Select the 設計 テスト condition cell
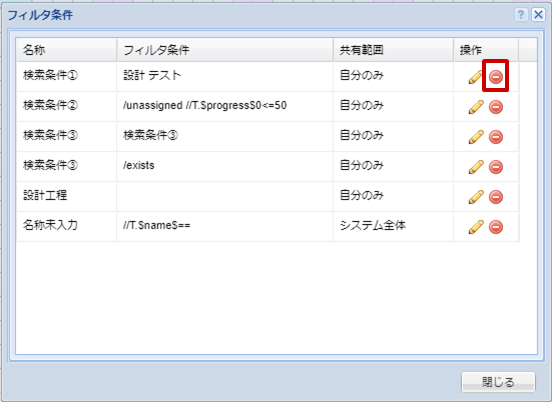 tap(225, 77)
